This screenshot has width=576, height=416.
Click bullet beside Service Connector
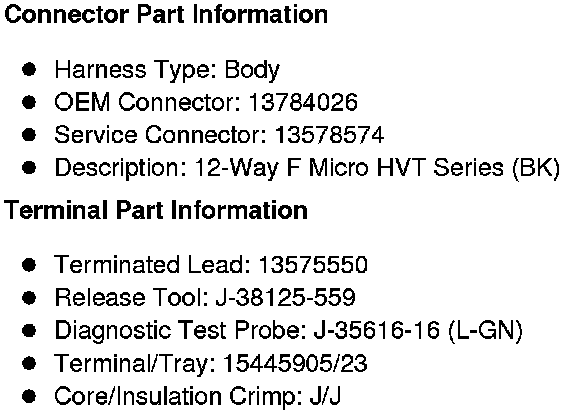(x=29, y=135)
